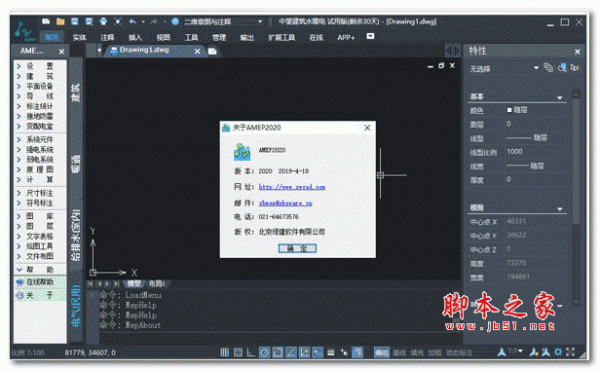Click the Save As icon in quick toolbar
The image size is (600, 371).
click(89, 21)
